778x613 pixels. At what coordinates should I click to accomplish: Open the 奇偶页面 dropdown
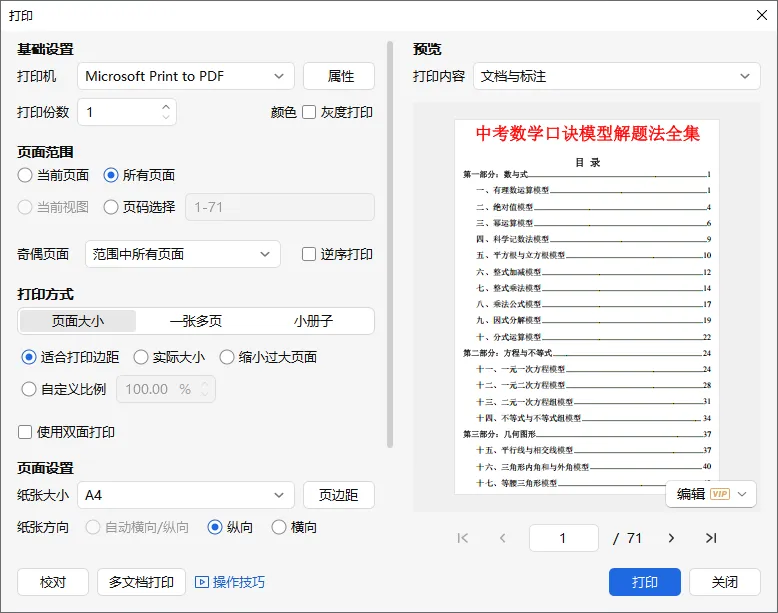click(x=183, y=254)
